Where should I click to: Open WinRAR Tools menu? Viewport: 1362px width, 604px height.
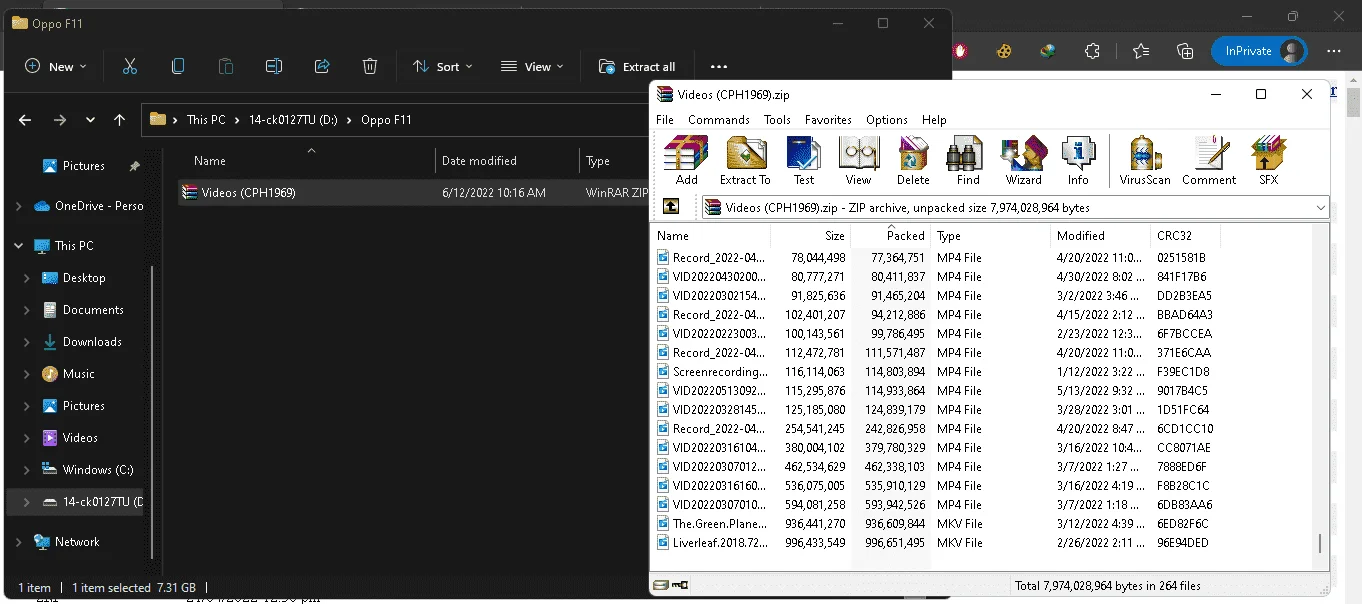777,119
